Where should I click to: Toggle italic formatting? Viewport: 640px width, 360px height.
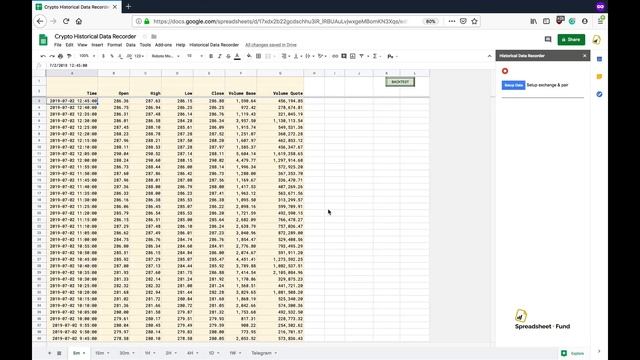point(220,56)
